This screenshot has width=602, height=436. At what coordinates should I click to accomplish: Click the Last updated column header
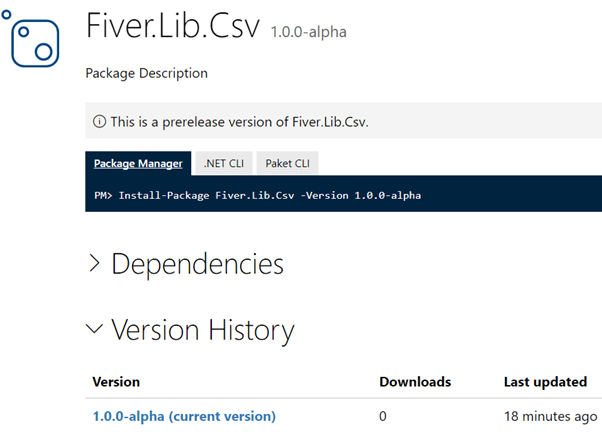(x=545, y=382)
